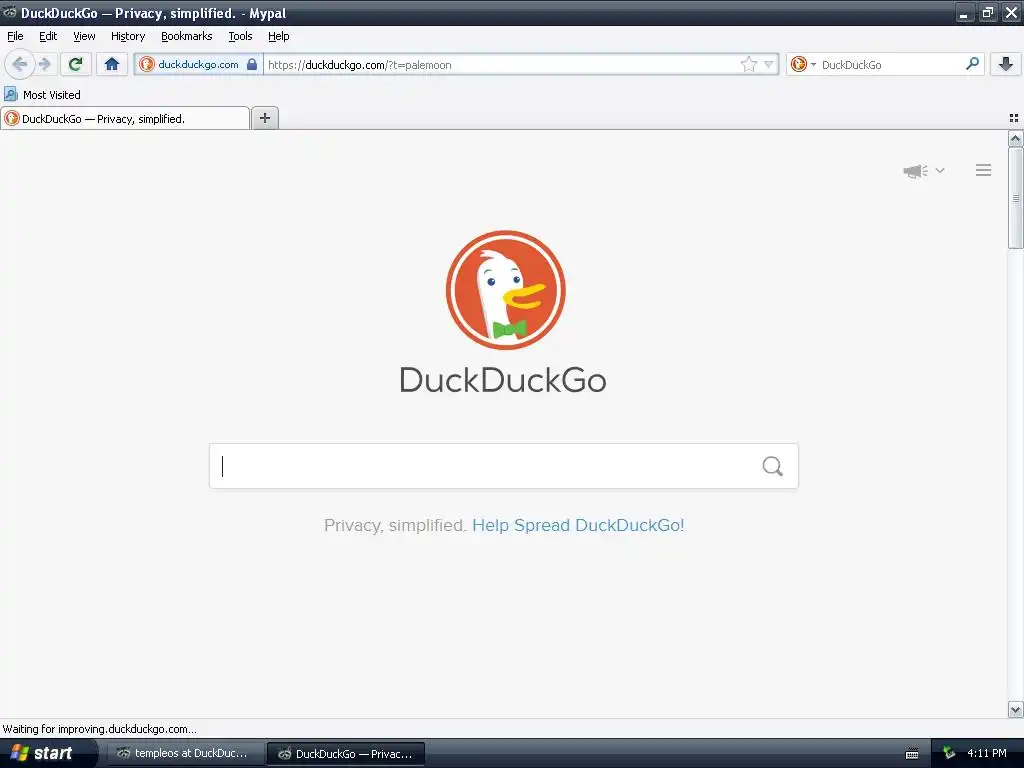
Task: Click the Mypal icon in the title bar
Action: [10, 12]
